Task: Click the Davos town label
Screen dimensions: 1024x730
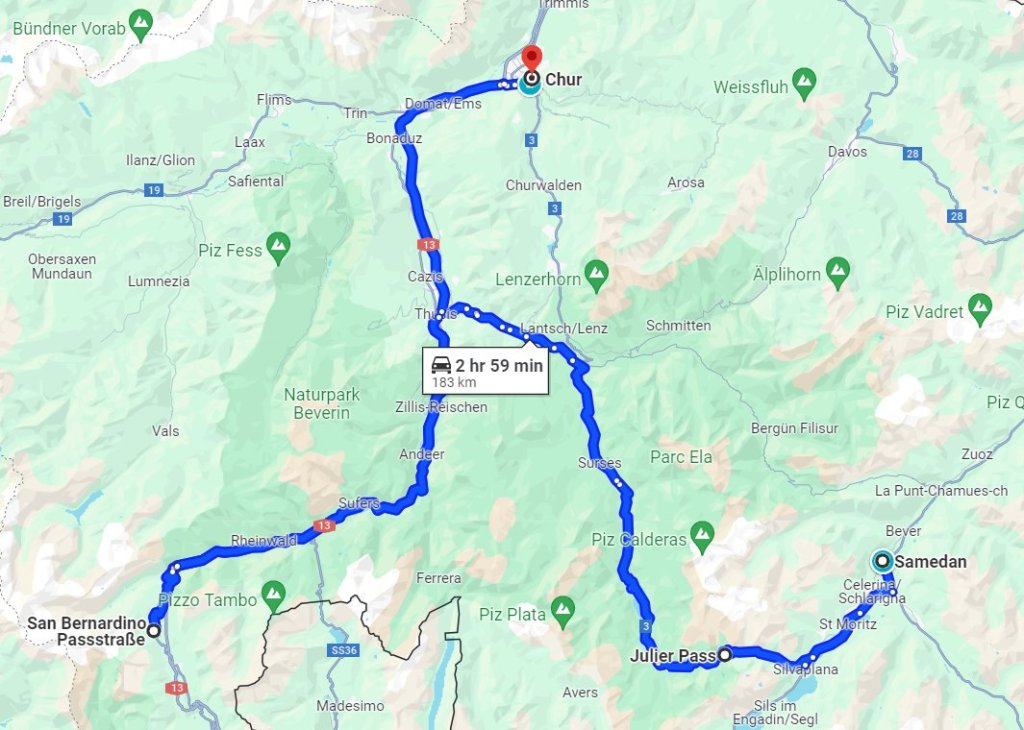Action: pos(847,151)
